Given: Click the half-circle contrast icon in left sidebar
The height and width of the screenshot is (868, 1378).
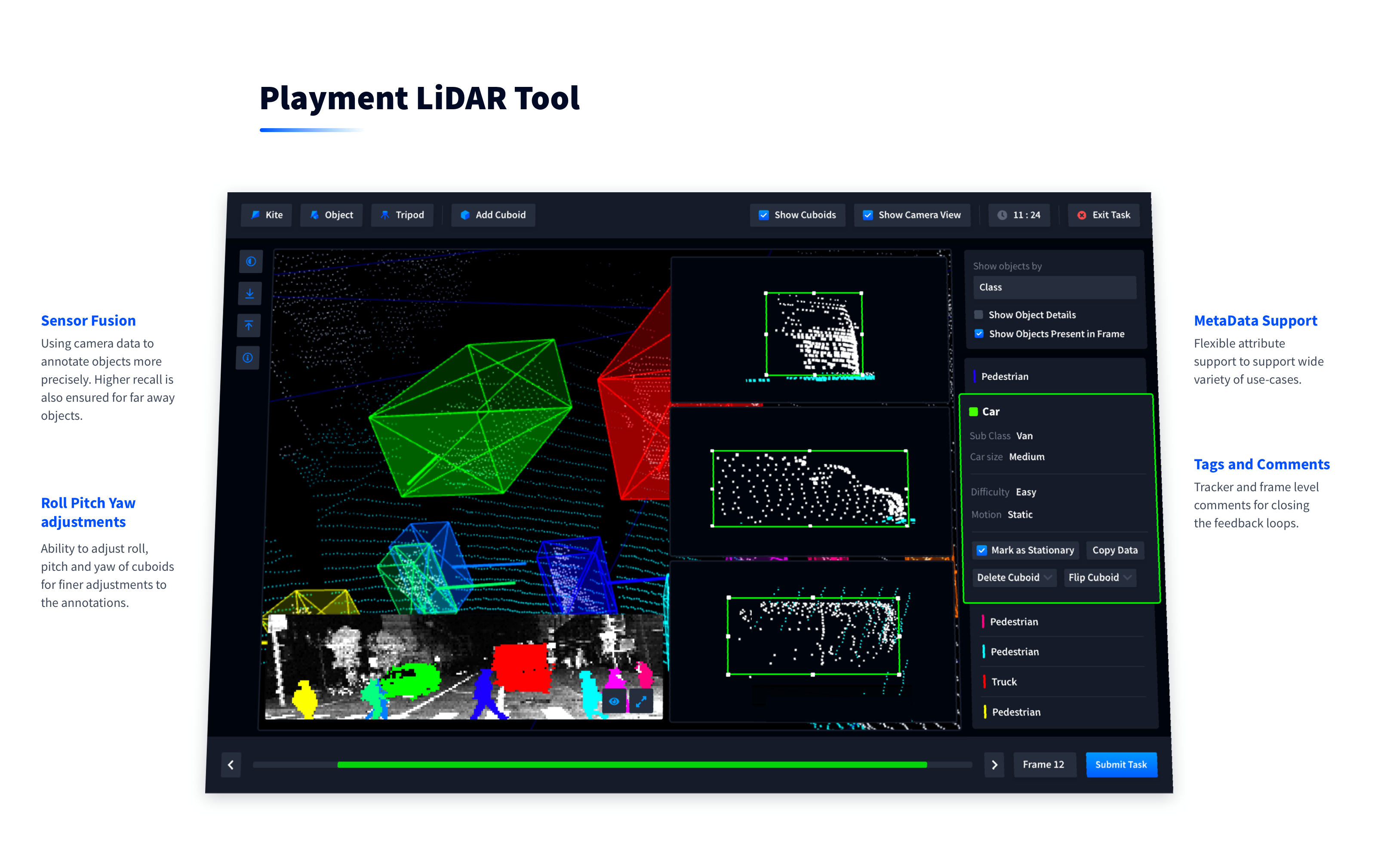Looking at the screenshot, I should click(251, 262).
